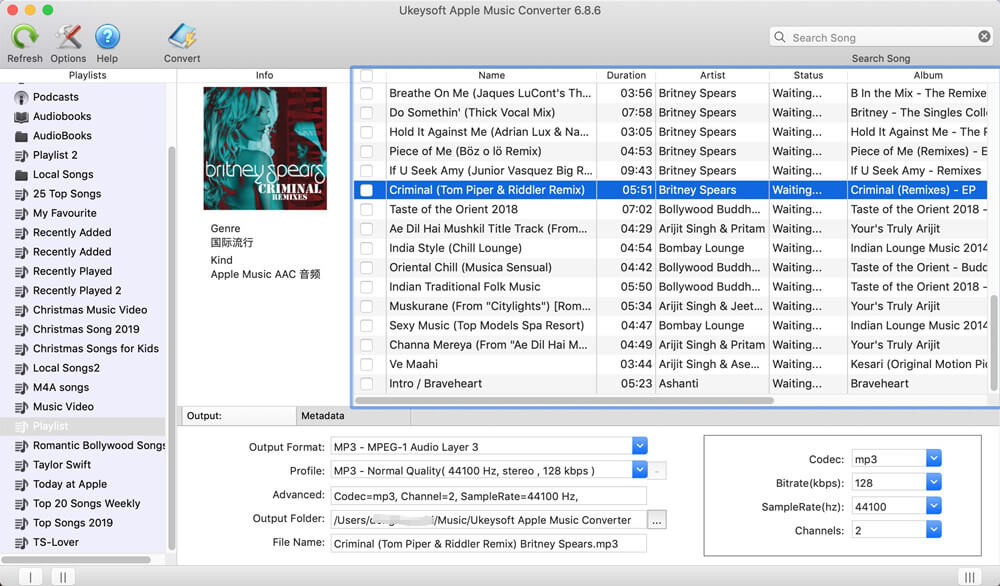Enable the select-all checkbox in the header
This screenshot has width=1000, height=586.
coord(366,75)
